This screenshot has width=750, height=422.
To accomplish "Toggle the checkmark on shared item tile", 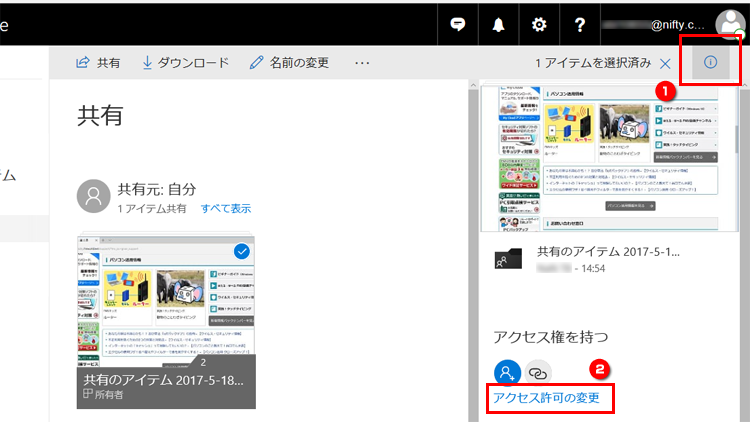I will (242, 251).
